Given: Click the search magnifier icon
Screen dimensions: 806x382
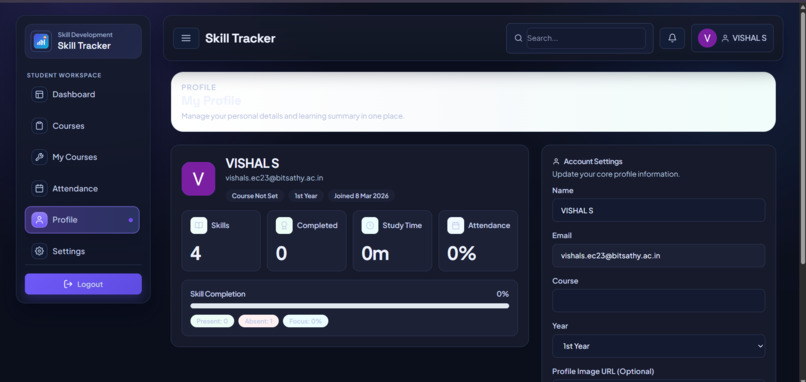Looking at the screenshot, I should pyautogui.click(x=518, y=38).
